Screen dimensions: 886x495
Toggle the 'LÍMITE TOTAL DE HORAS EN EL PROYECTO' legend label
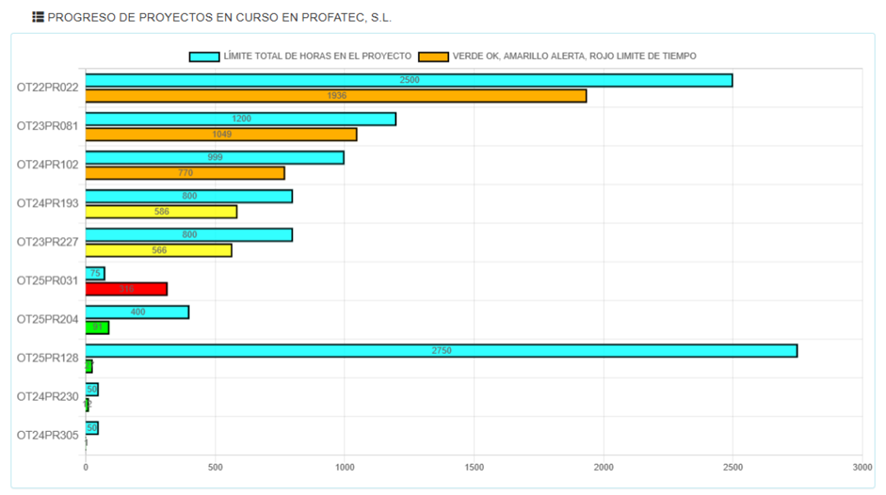click(x=316, y=56)
